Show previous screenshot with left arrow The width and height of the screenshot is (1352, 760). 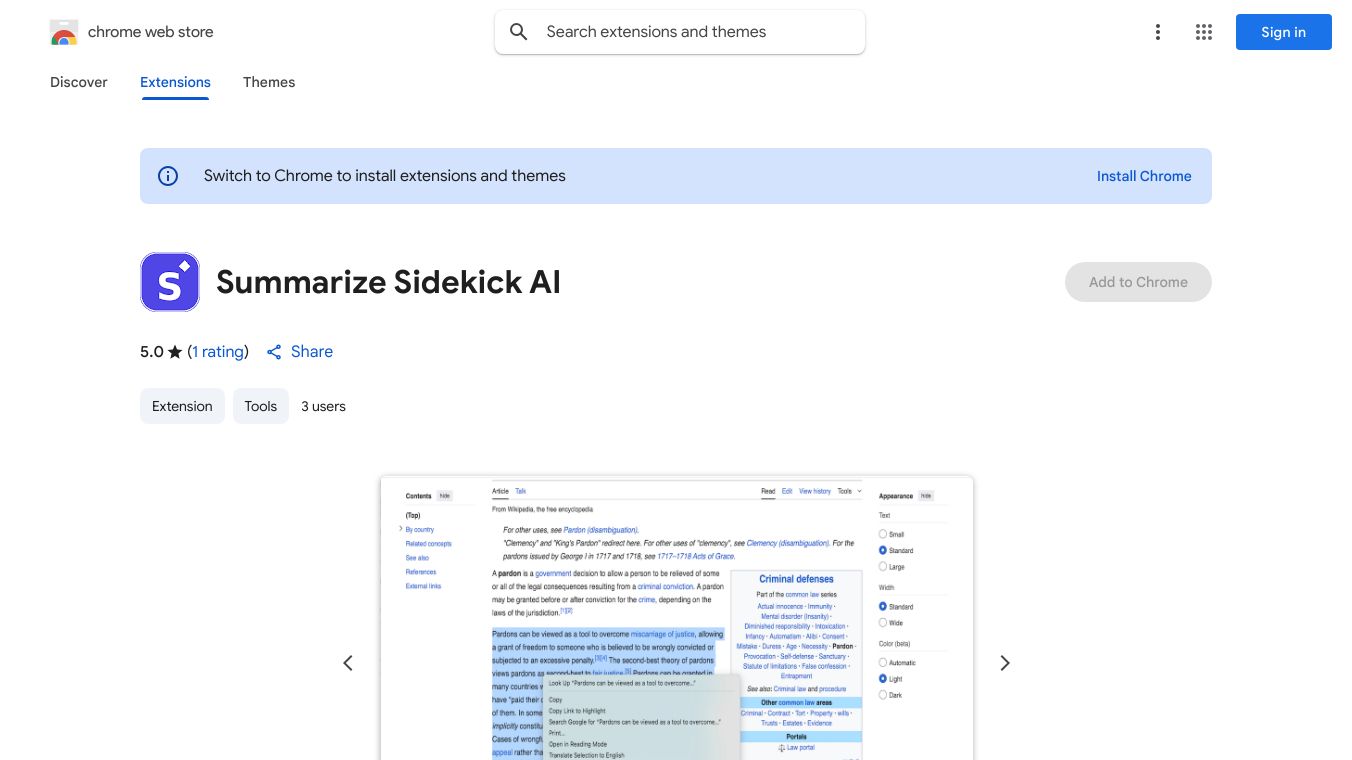pyautogui.click(x=348, y=663)
